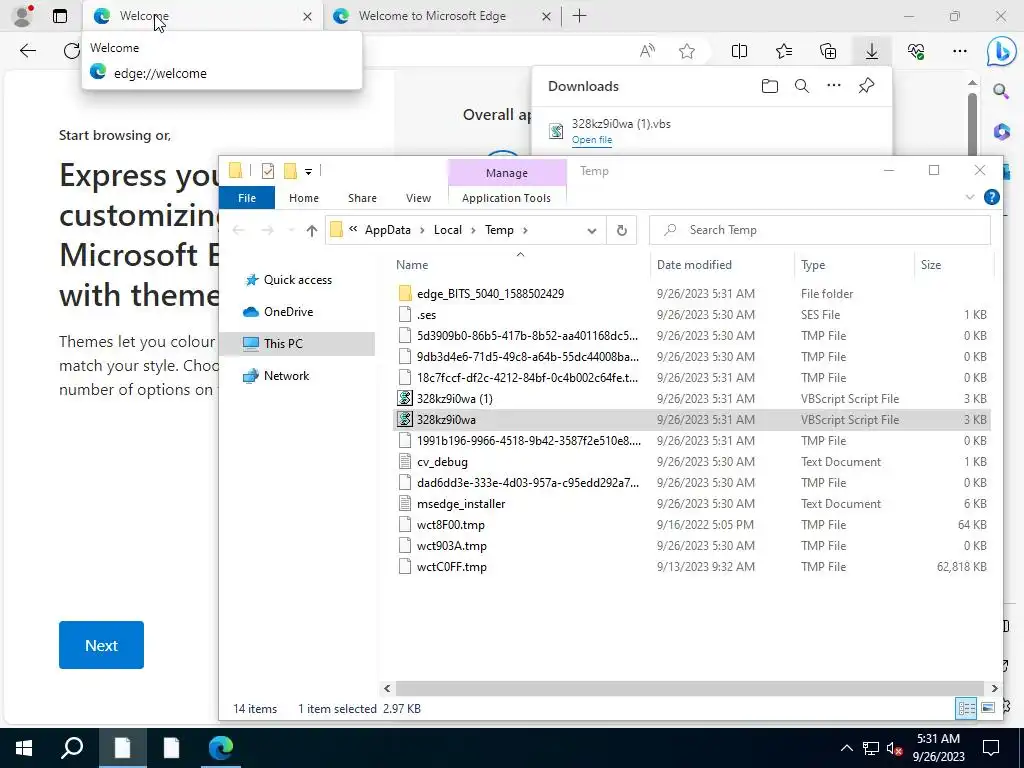This screenshot has width=1024, height=768.
Task: Click Open file link under 328kz9i0wa (1).vbs
Action: coord(592,140)
